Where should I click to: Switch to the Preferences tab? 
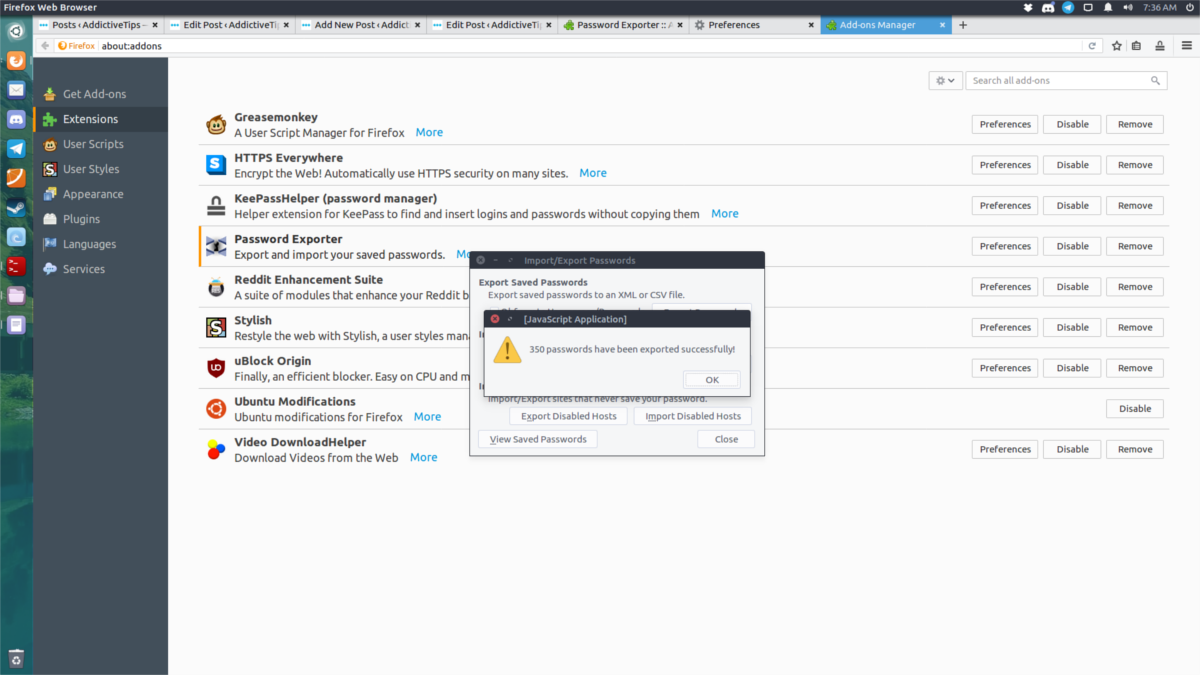click(754, 25)
